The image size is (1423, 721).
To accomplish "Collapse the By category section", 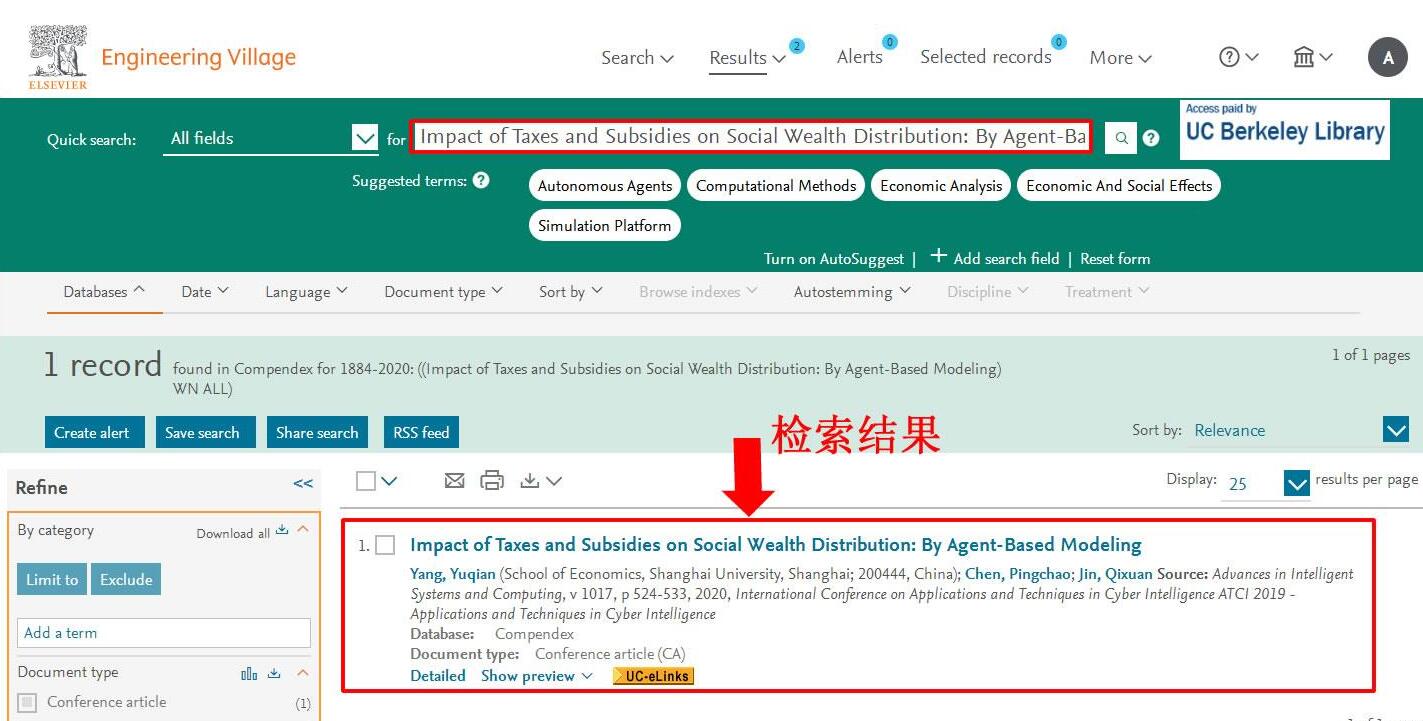I will pos(304,530).
